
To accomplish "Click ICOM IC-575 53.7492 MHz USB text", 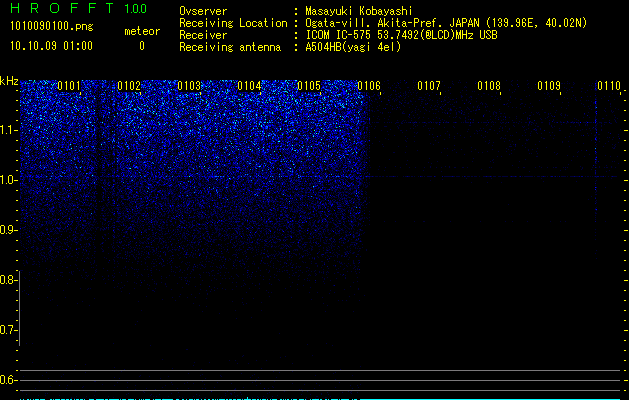I will 402,35.
